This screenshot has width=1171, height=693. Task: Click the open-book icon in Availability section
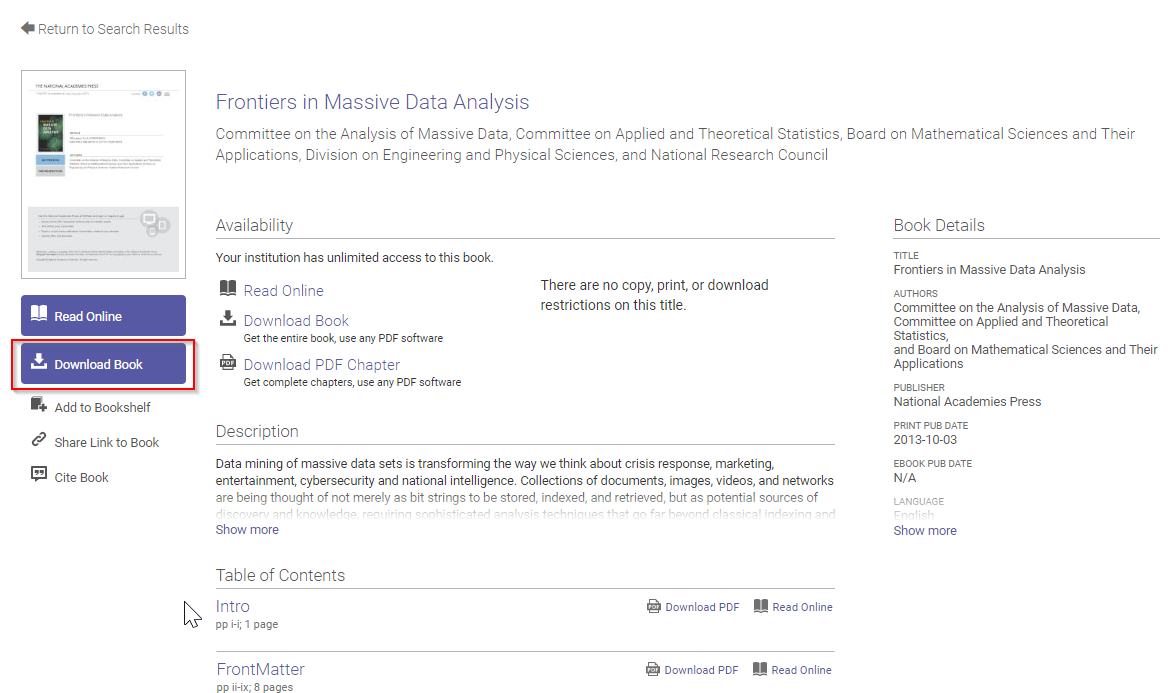pos(228,288)
